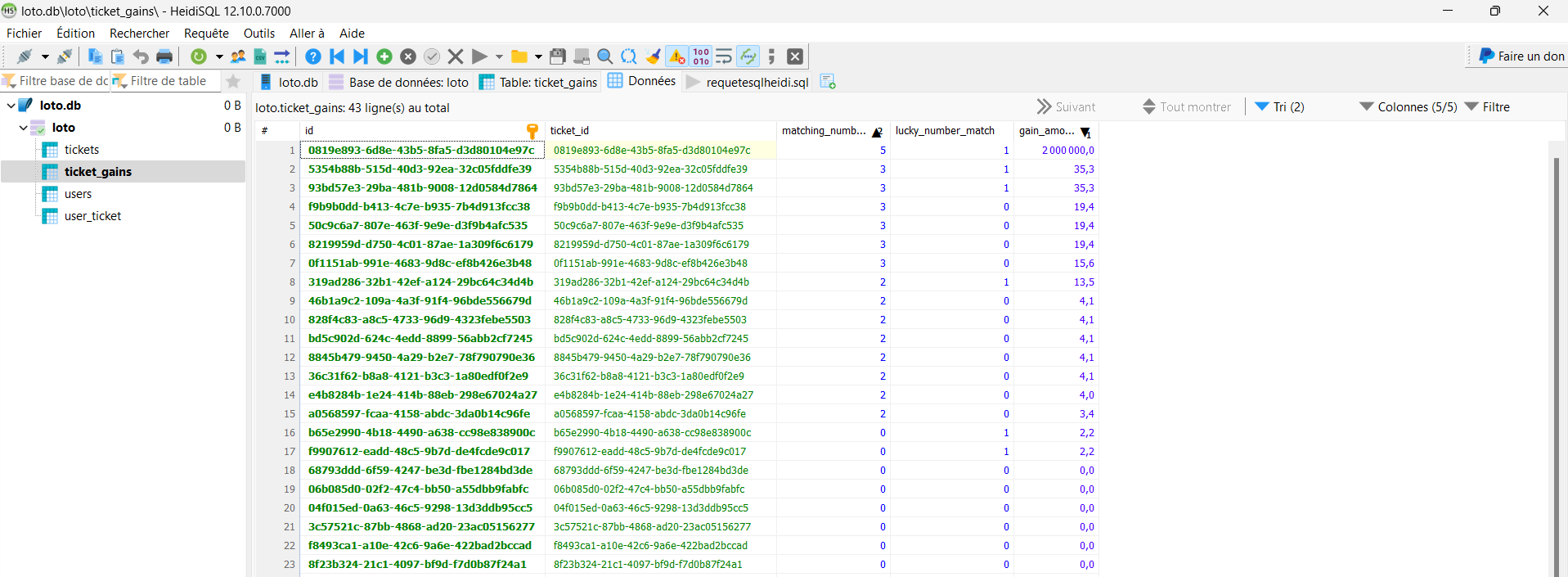Open the Aide menu
The image size is (1568, 577).
[x=352, y=34]
